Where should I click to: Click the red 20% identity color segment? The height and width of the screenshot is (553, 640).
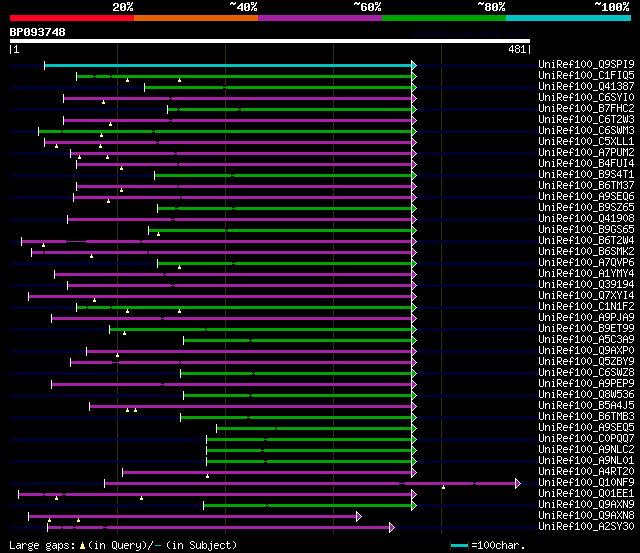(x=72, y=18)
